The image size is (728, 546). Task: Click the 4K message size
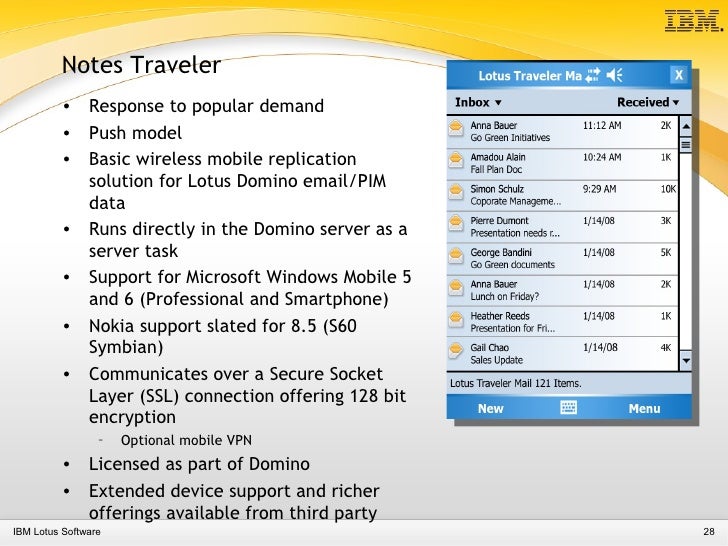click(x=666, y=348)
